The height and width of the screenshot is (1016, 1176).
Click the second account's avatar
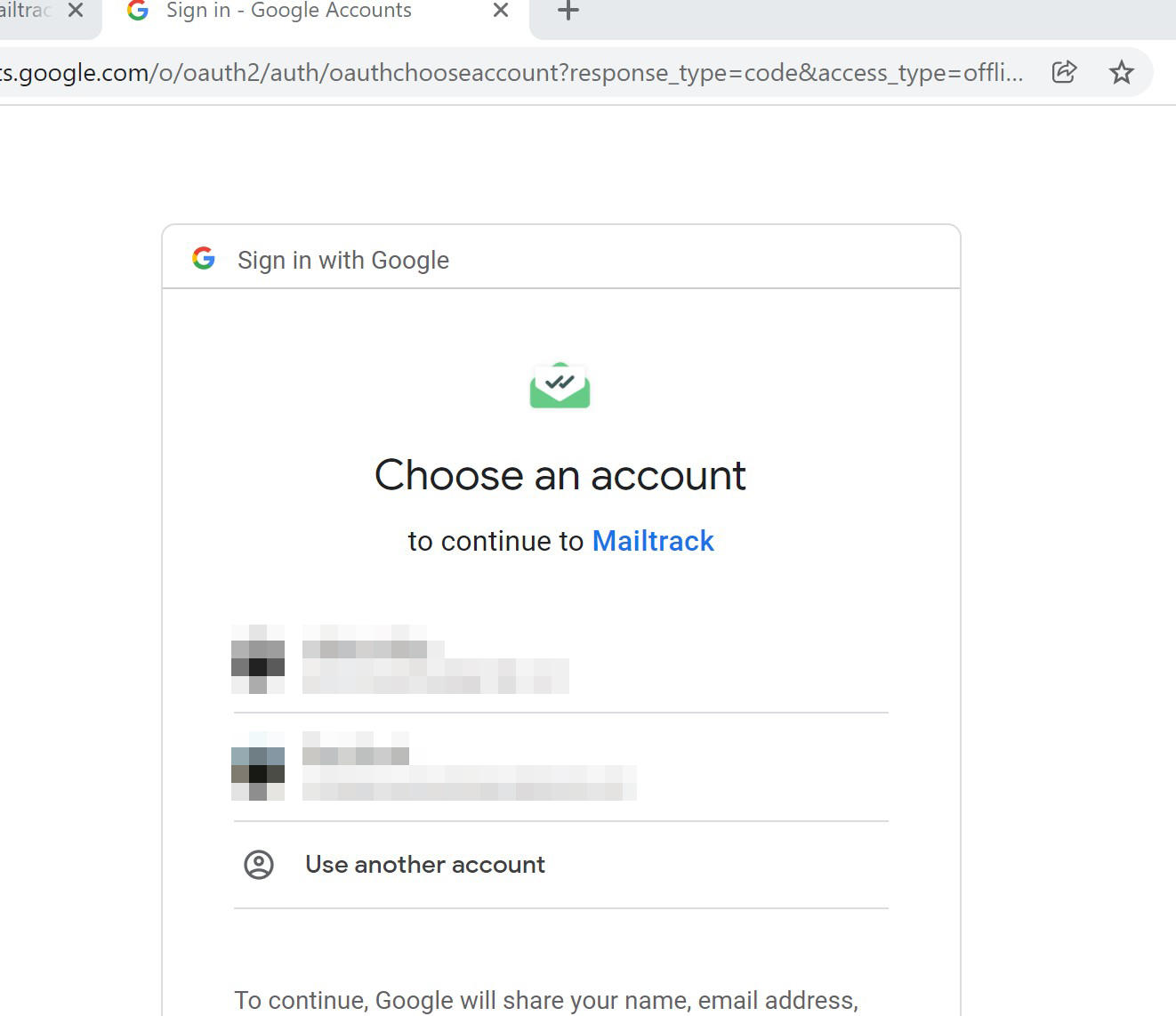[x=258, y=766]
